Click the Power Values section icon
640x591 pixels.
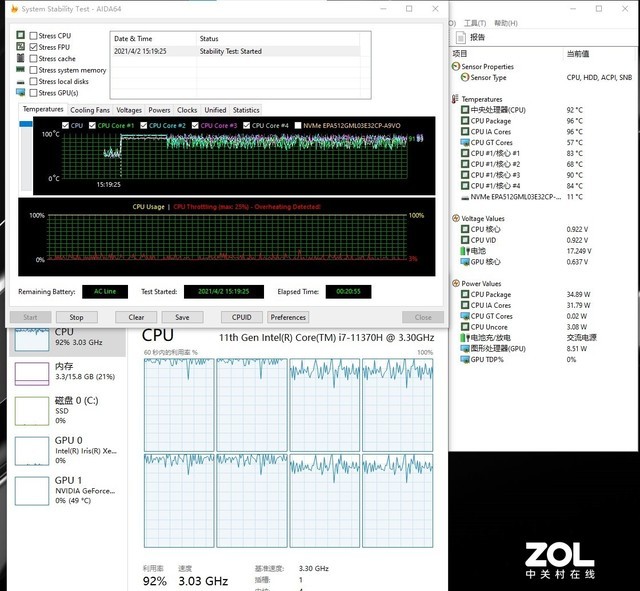pos(456,283)
